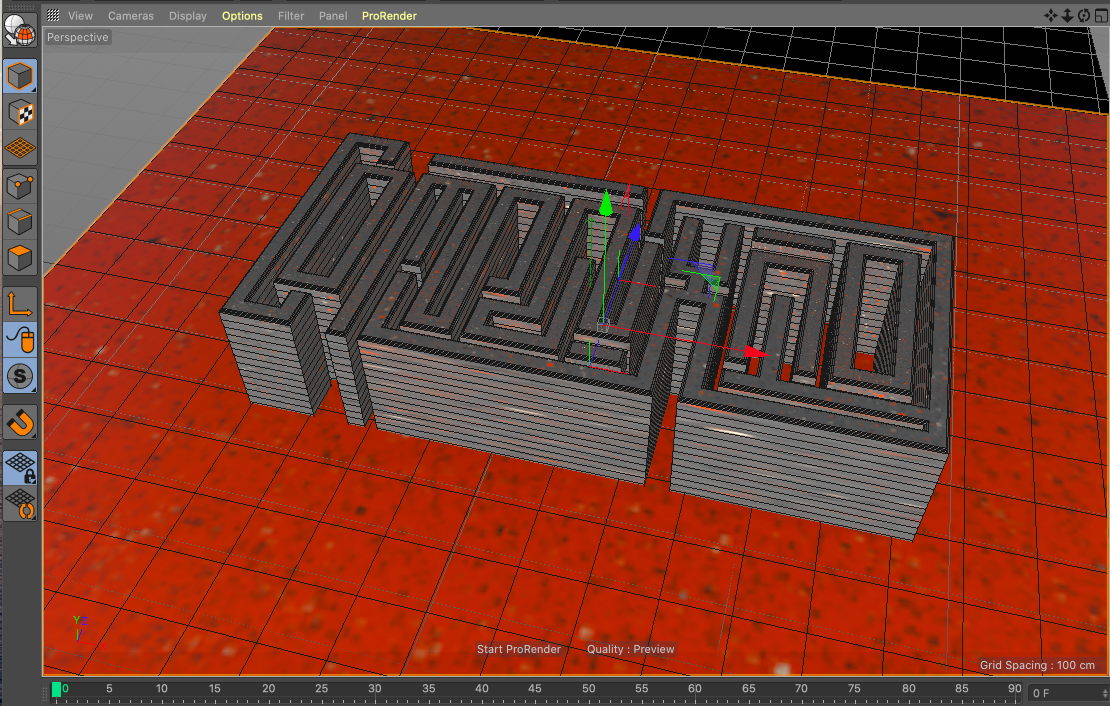Click frame 90 on the timeline ruler

pyautogui.click(x=1014, y=688)
